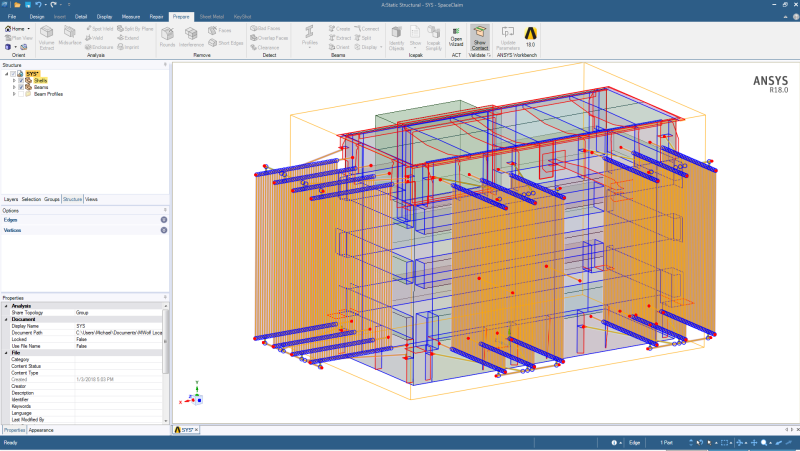Viewport: 800px width, 451px height.
Task: Close the SYS document tab
Action: pos(196,430)
